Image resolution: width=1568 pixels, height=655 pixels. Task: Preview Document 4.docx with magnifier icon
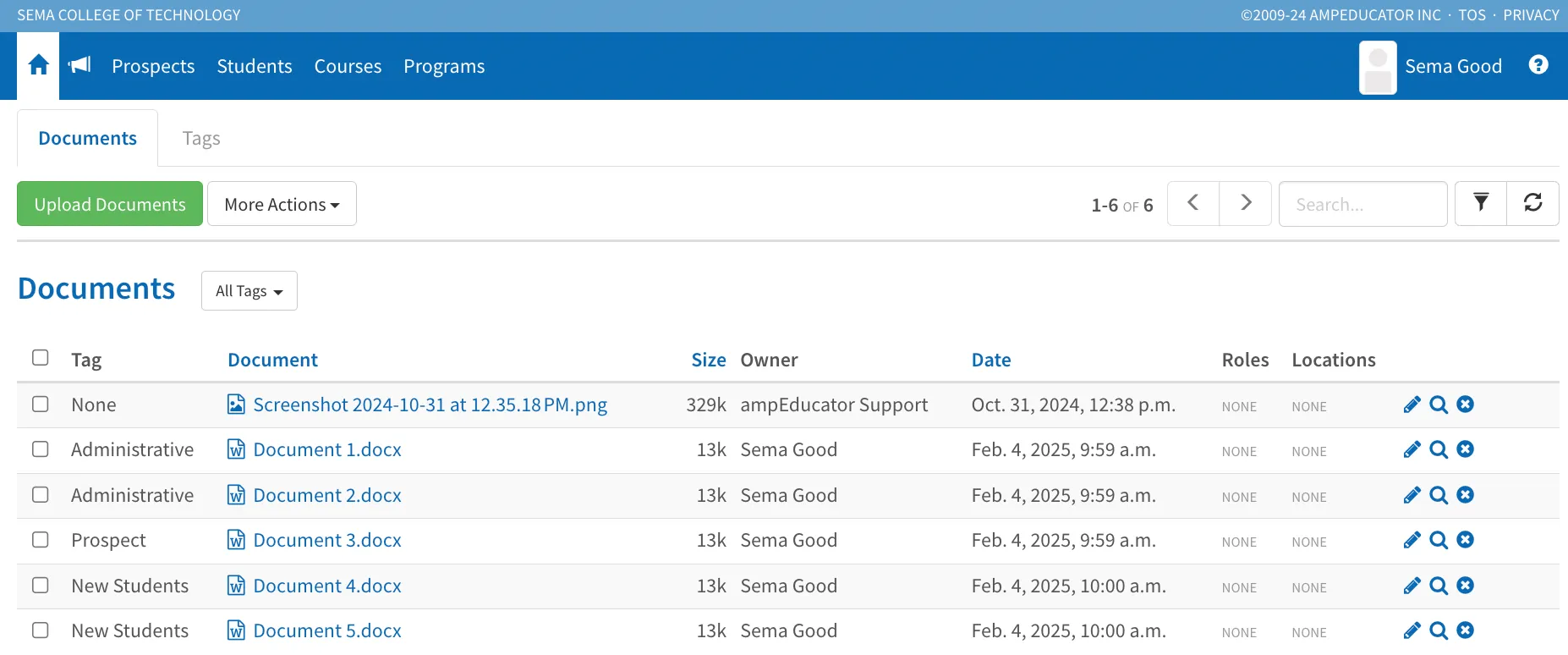click(x=1439, y=586)
